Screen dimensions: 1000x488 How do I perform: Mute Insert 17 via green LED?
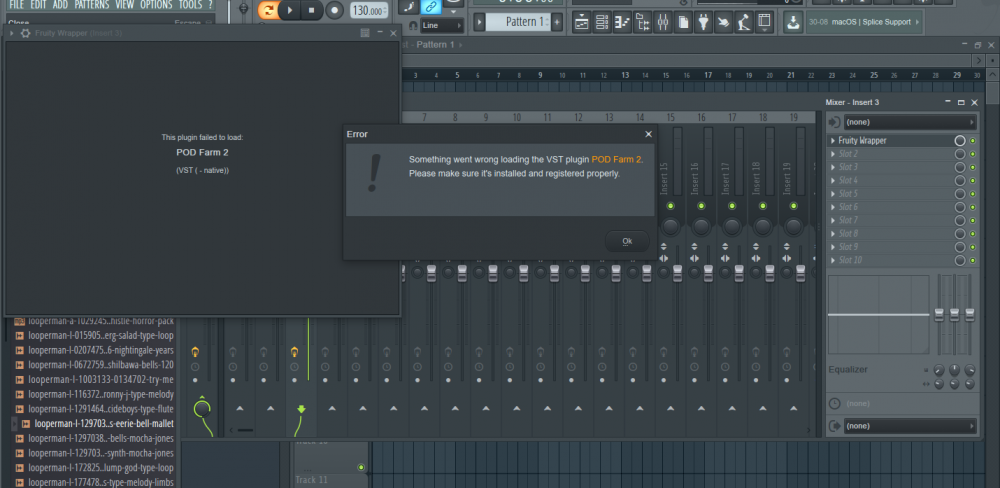point(732,206)
